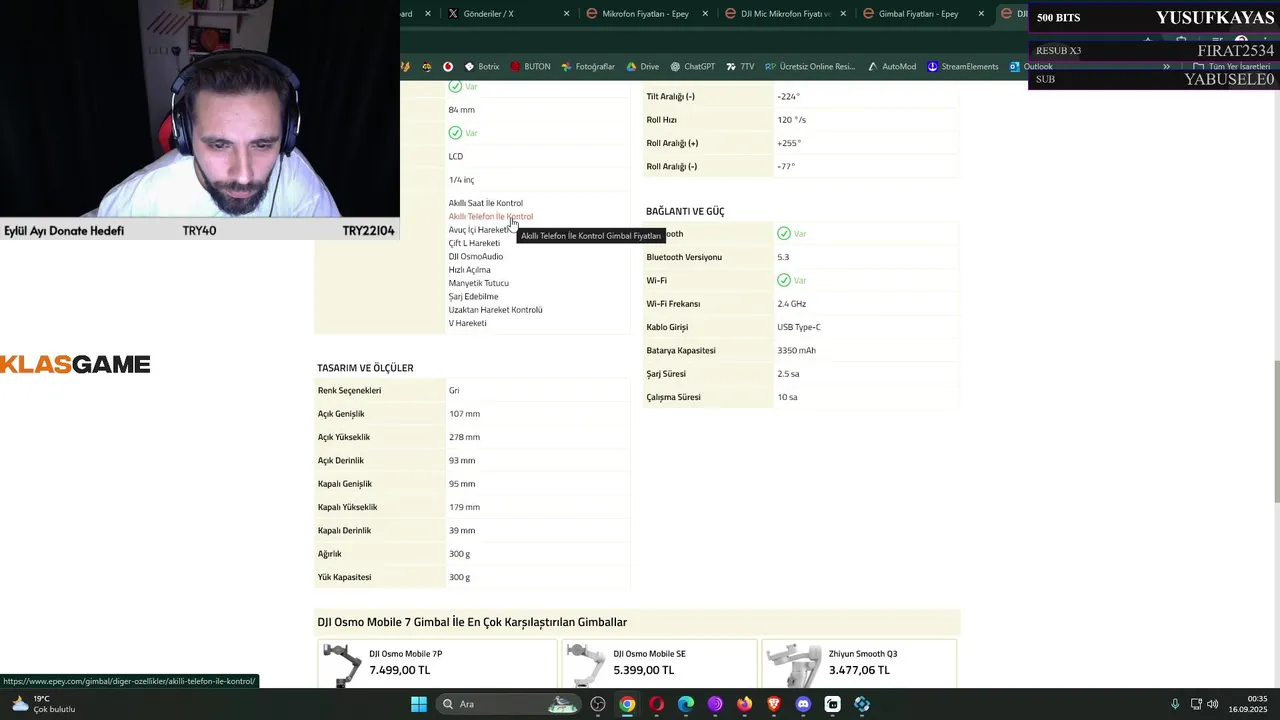Click the Windows taskbar search box
This screenshot has height=720, width=1280.
point(509,704)
